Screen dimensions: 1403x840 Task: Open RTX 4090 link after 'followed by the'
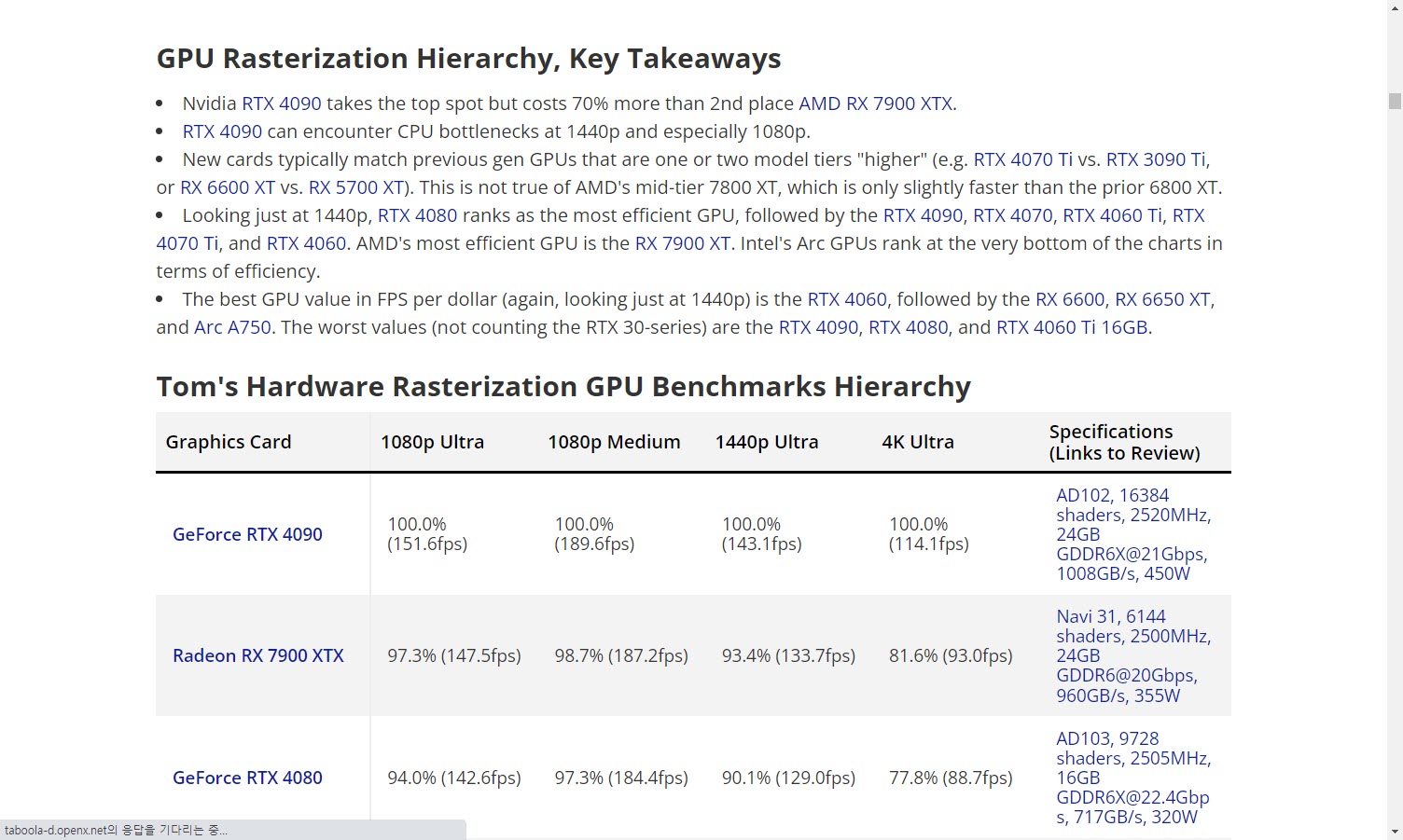924,215
